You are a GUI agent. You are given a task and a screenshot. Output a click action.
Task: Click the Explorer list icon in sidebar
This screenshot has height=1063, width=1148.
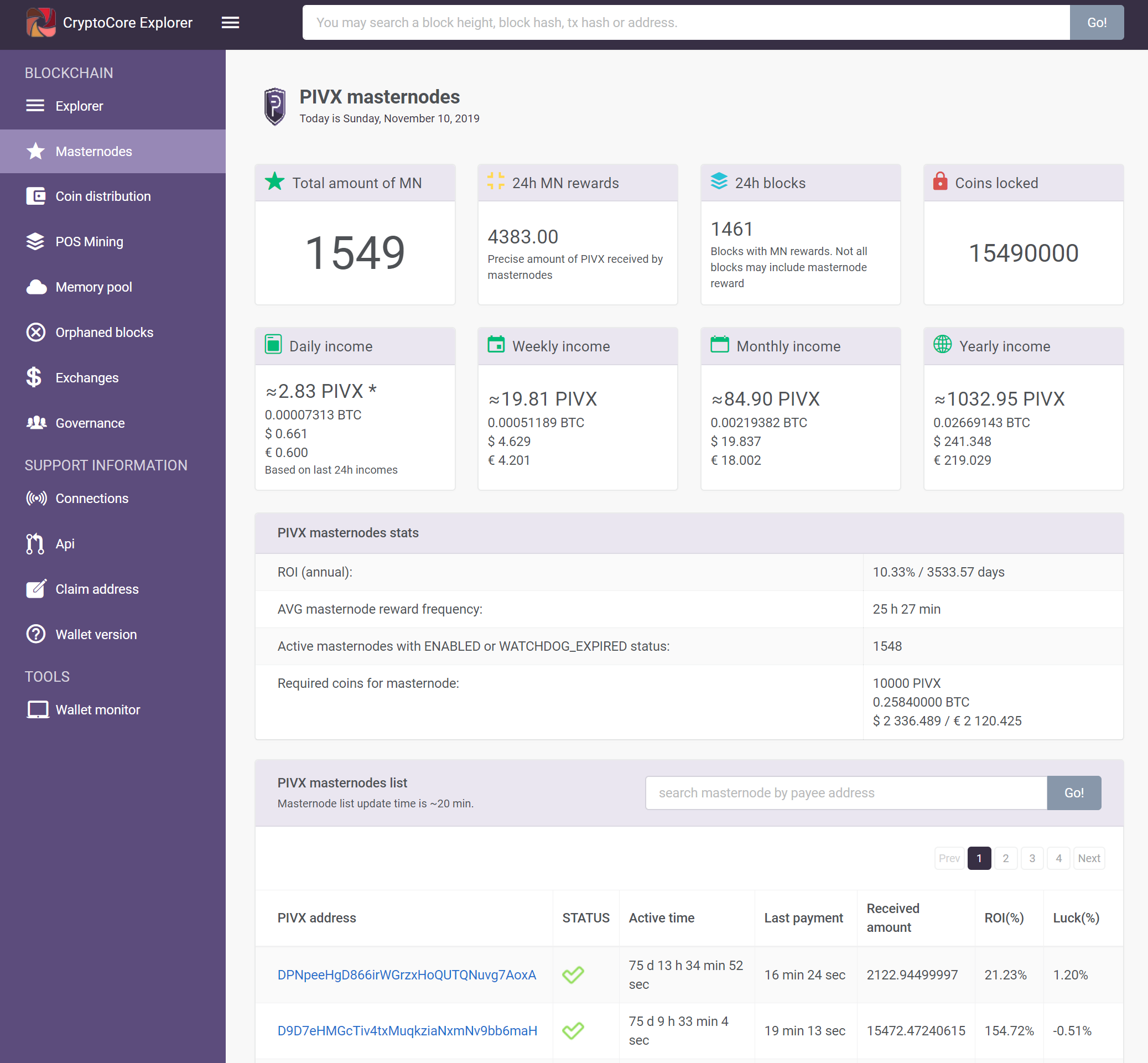point(35,106)
